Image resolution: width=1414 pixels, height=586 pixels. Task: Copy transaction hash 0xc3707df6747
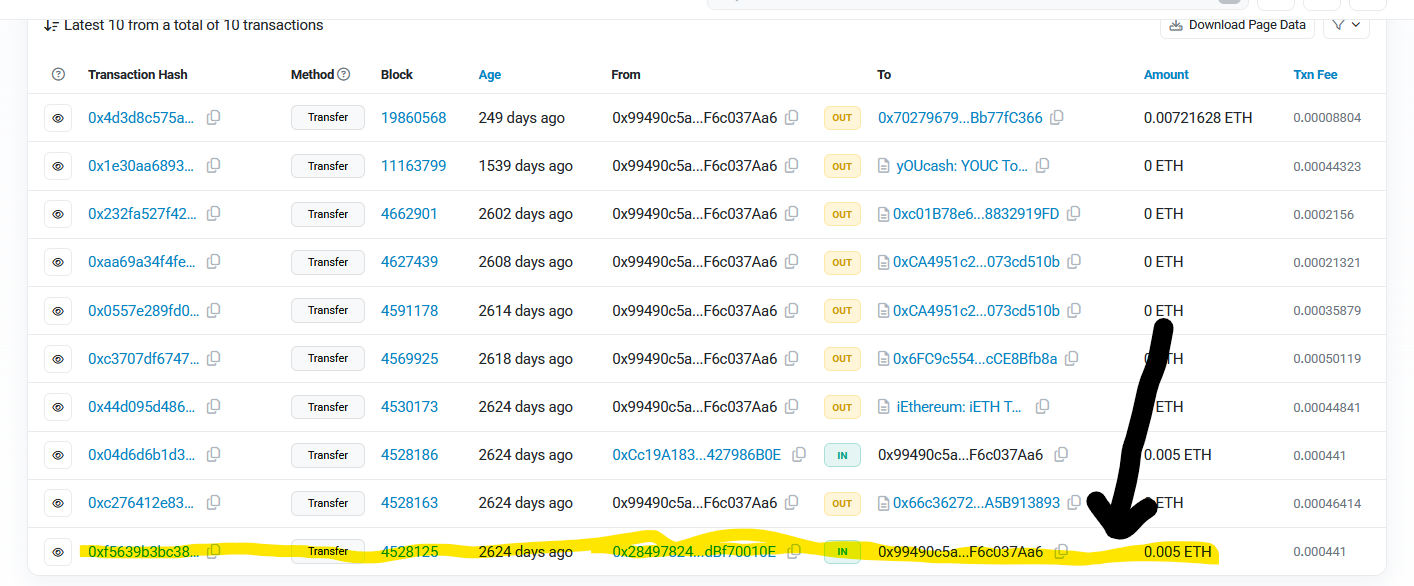(x=213, y=358)
